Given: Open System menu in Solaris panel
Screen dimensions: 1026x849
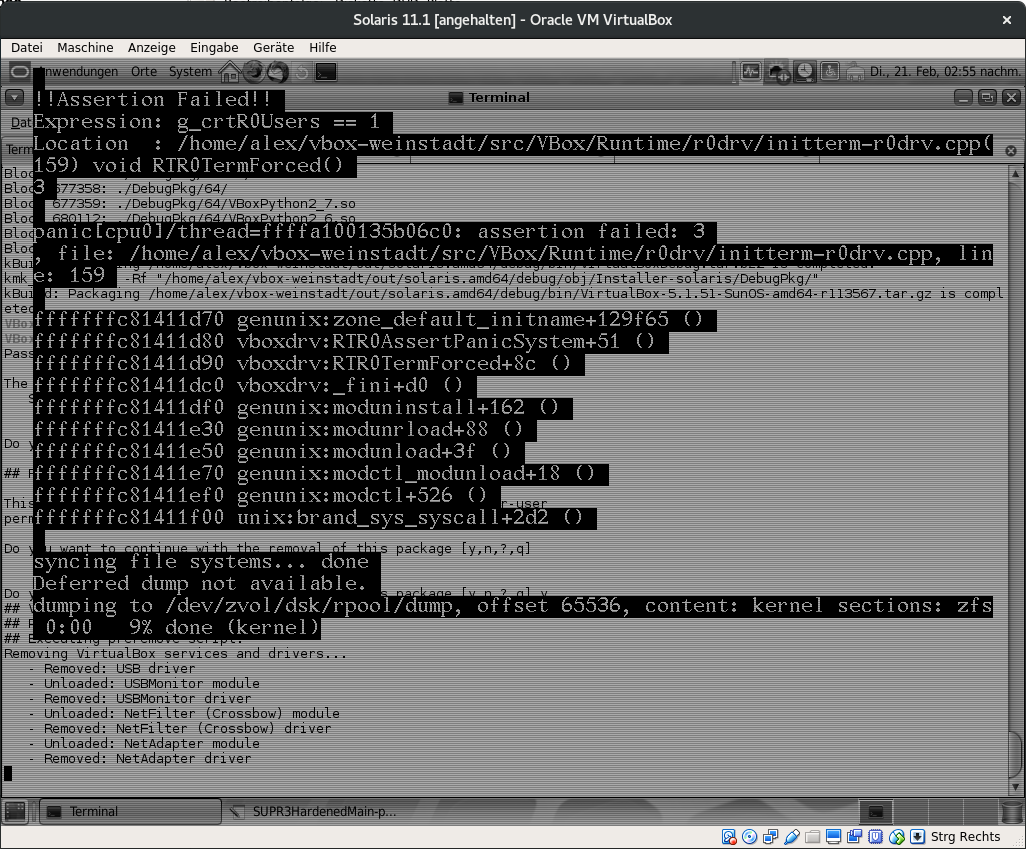Looking at the screenshot, I should click(190, 71).
